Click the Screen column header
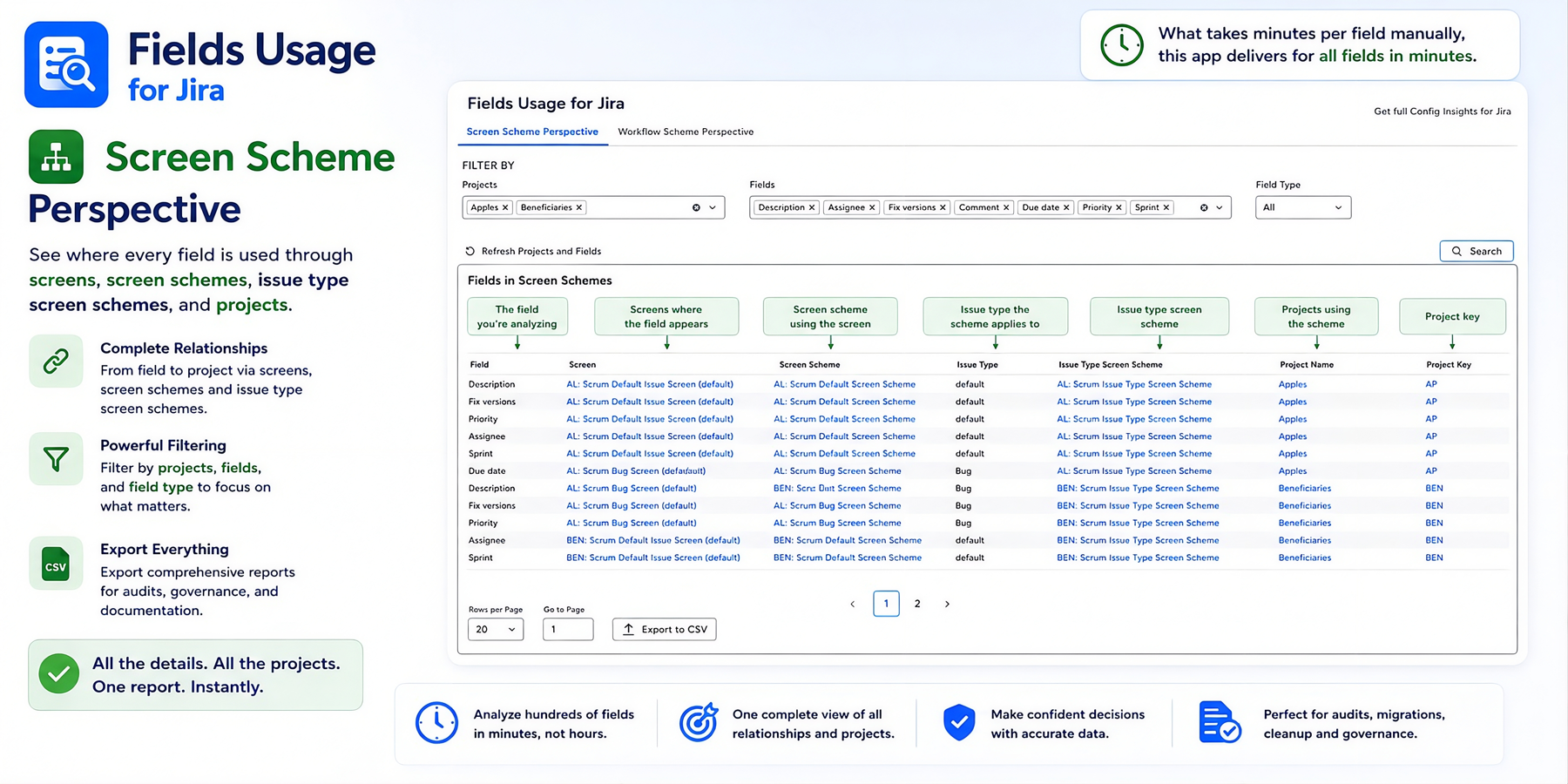1568x784 pixels. [582, 364]
